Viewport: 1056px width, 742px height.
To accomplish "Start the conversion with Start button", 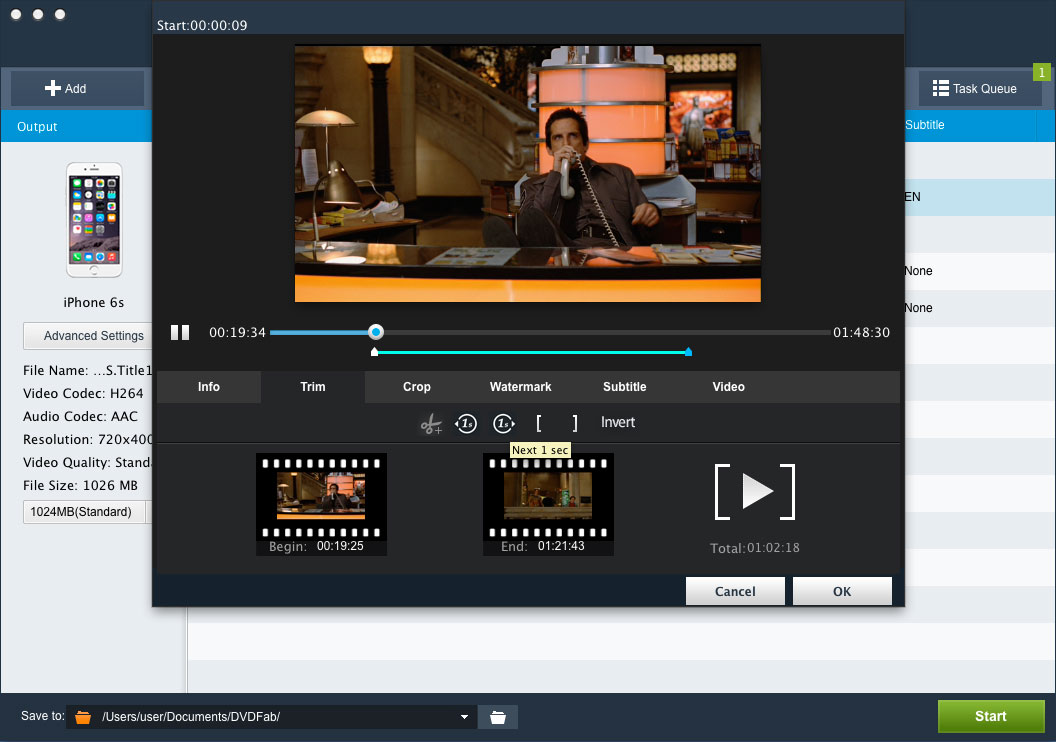I will [991, 716].
